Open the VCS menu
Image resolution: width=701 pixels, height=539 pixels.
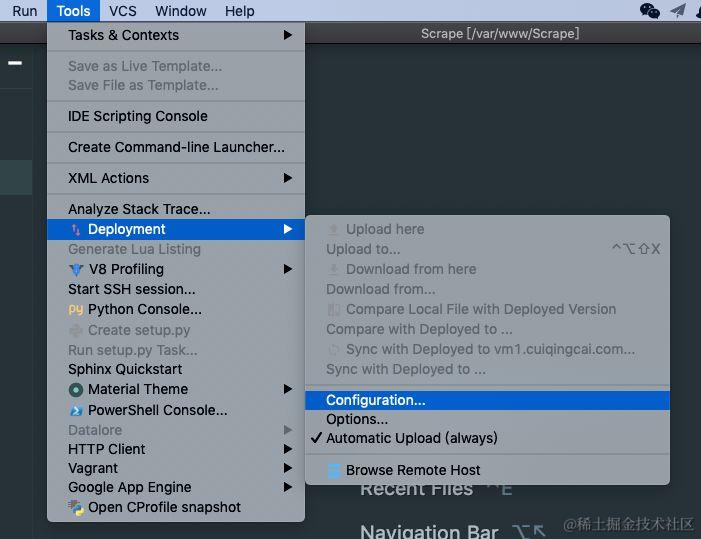click(122, 11)
